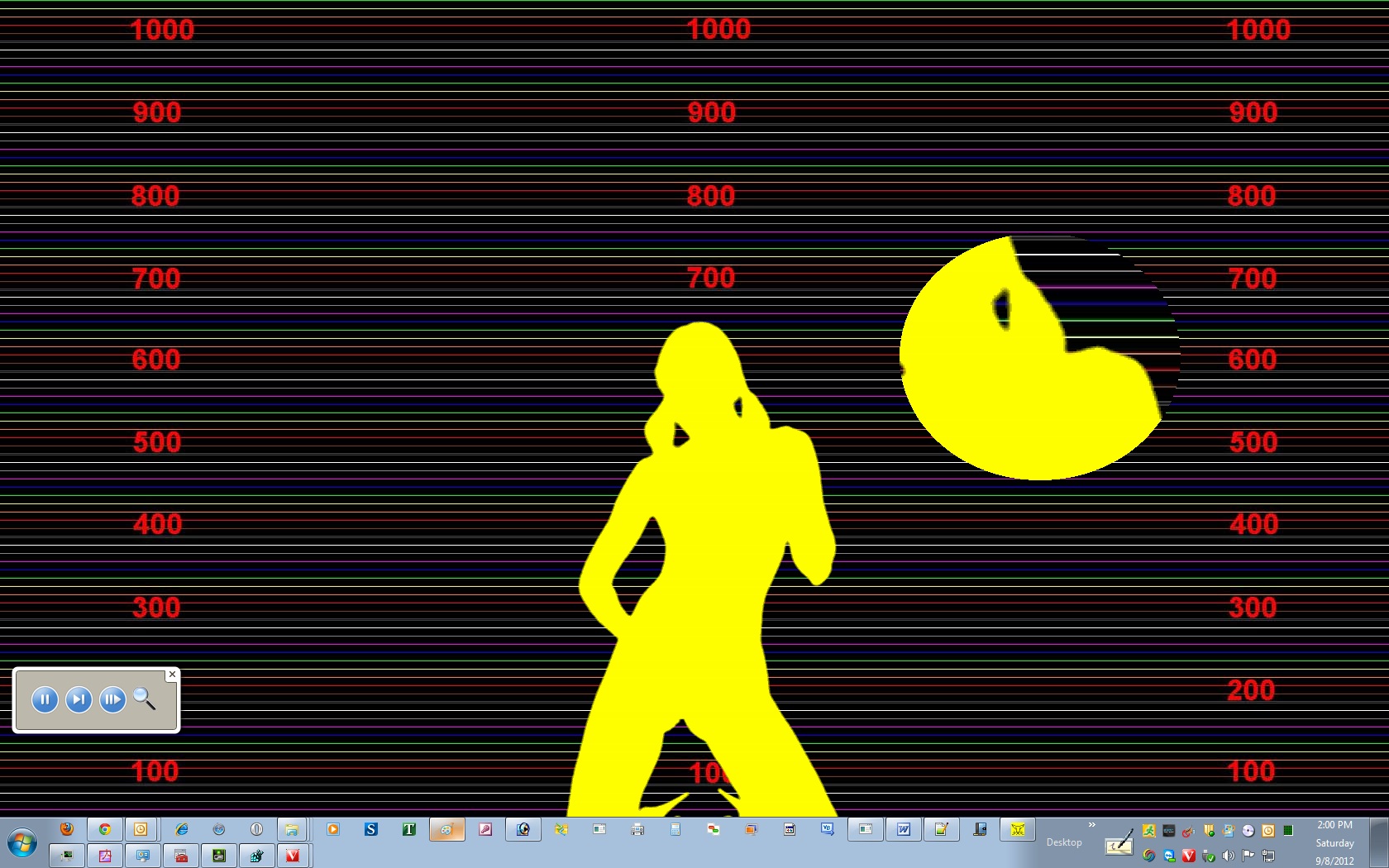The height and width of the screenshot is (868, 1389).
Task: Click the green T icon in taskbar
Action: [x=408, y=829]
